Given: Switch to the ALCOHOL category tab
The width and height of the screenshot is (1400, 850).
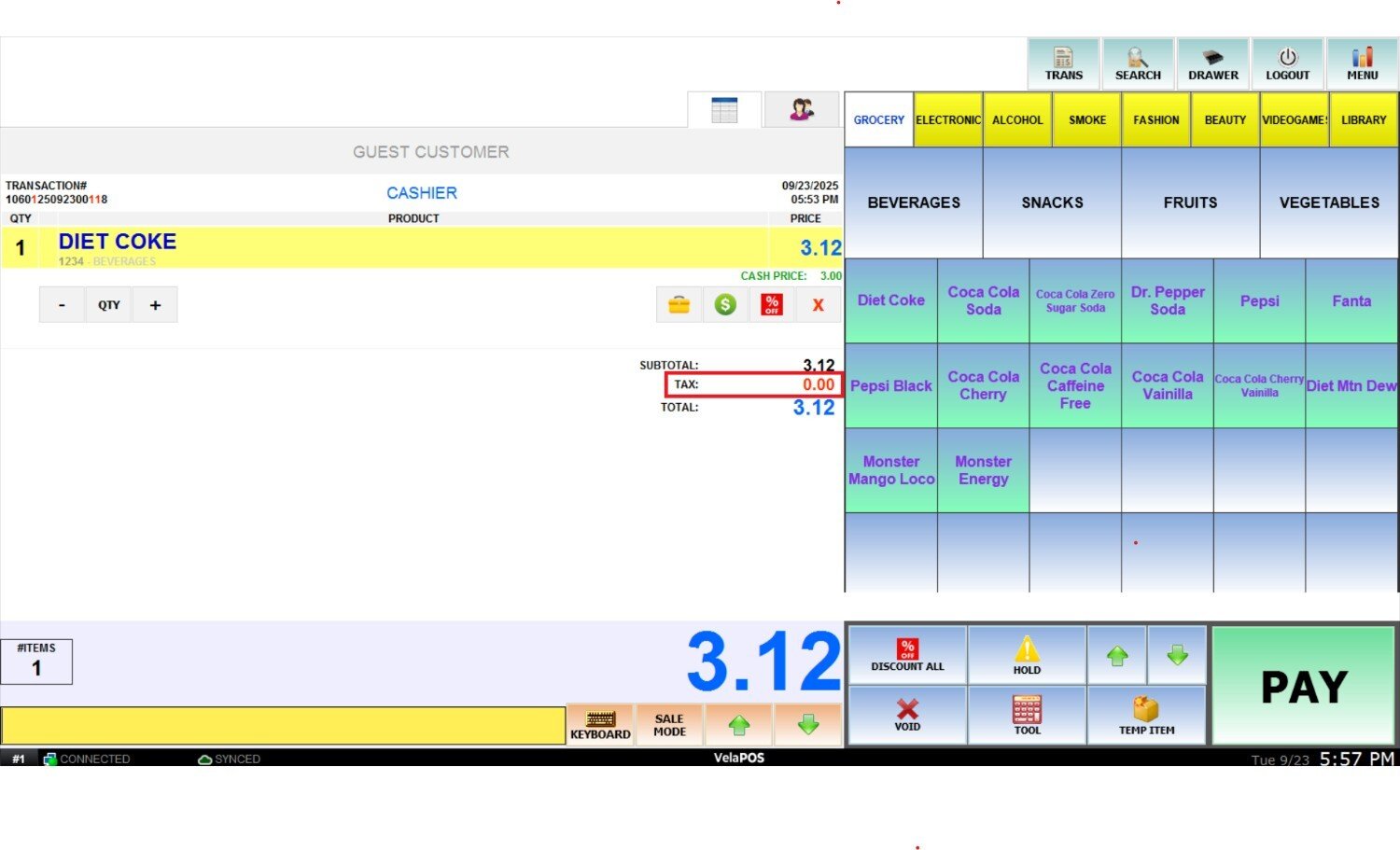Looking at the screenshot, I should click(1017, 119).
